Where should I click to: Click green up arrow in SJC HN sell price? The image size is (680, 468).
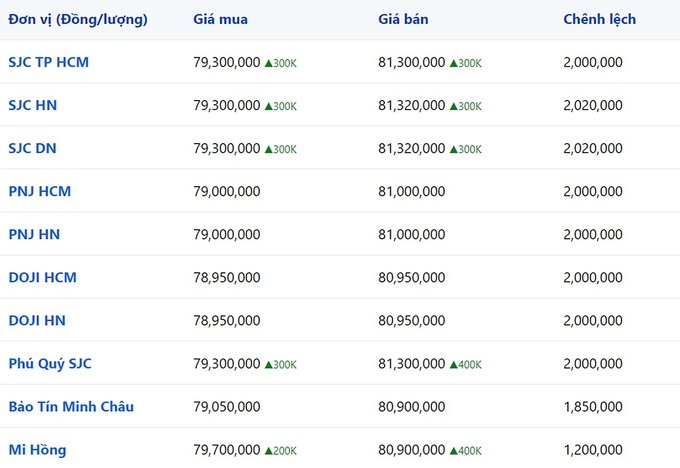click(454, 106)
